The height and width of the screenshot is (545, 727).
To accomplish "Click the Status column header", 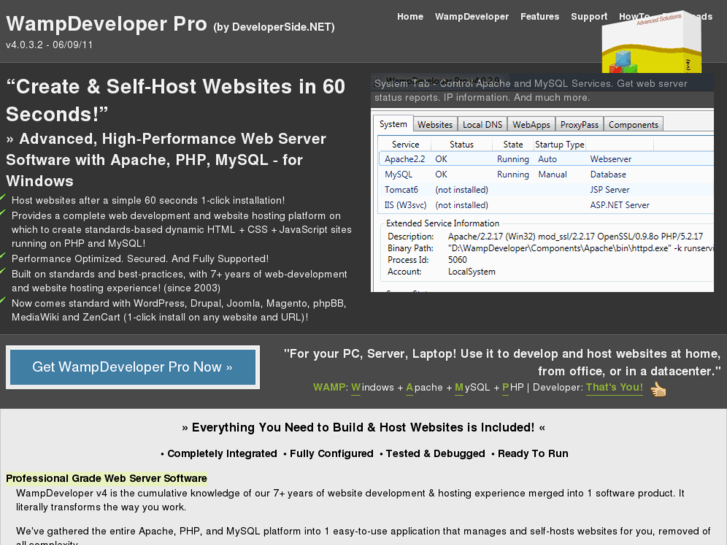I will click(x=461, y=144).
